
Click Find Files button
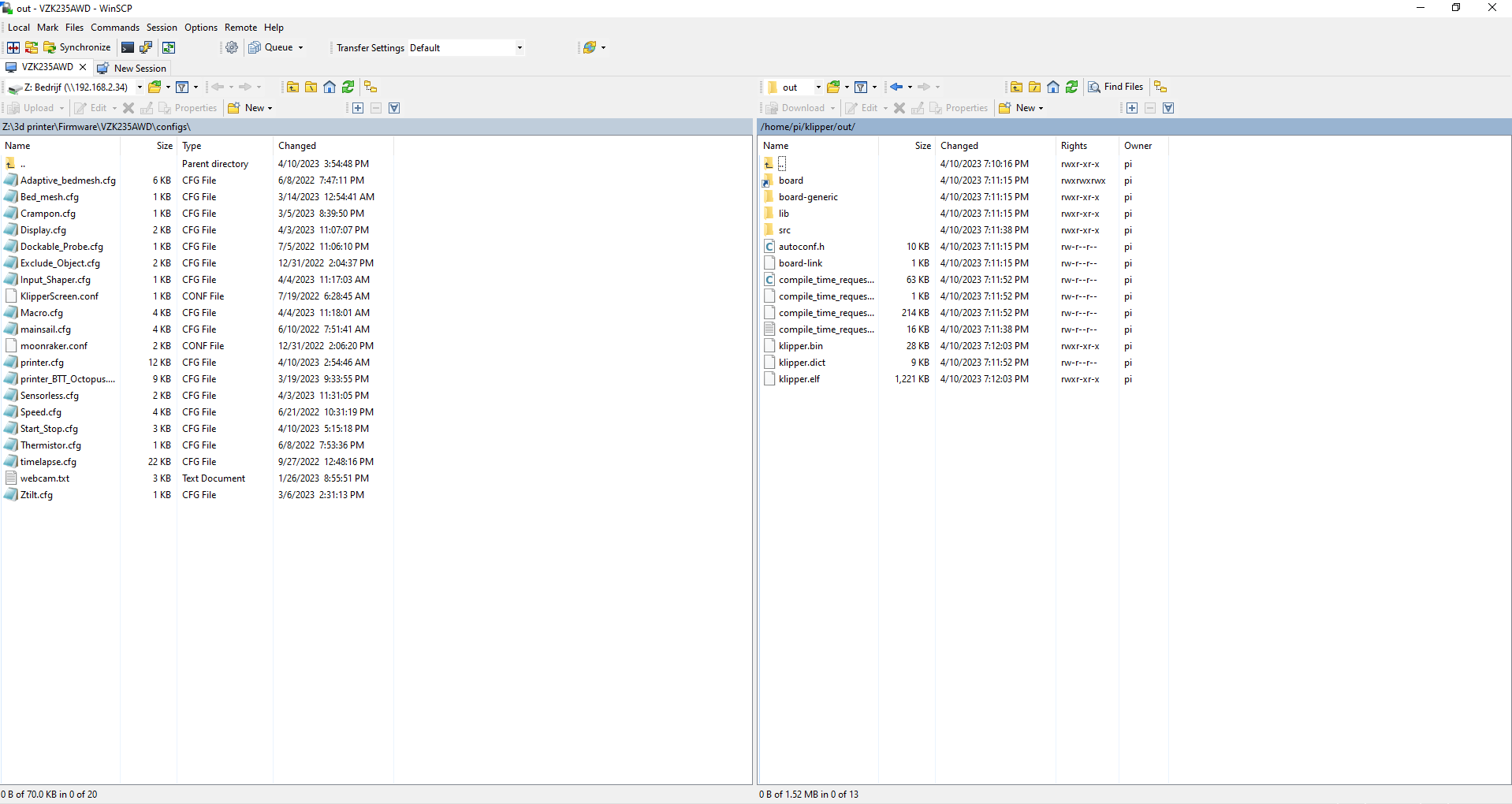click(1115, 87)
